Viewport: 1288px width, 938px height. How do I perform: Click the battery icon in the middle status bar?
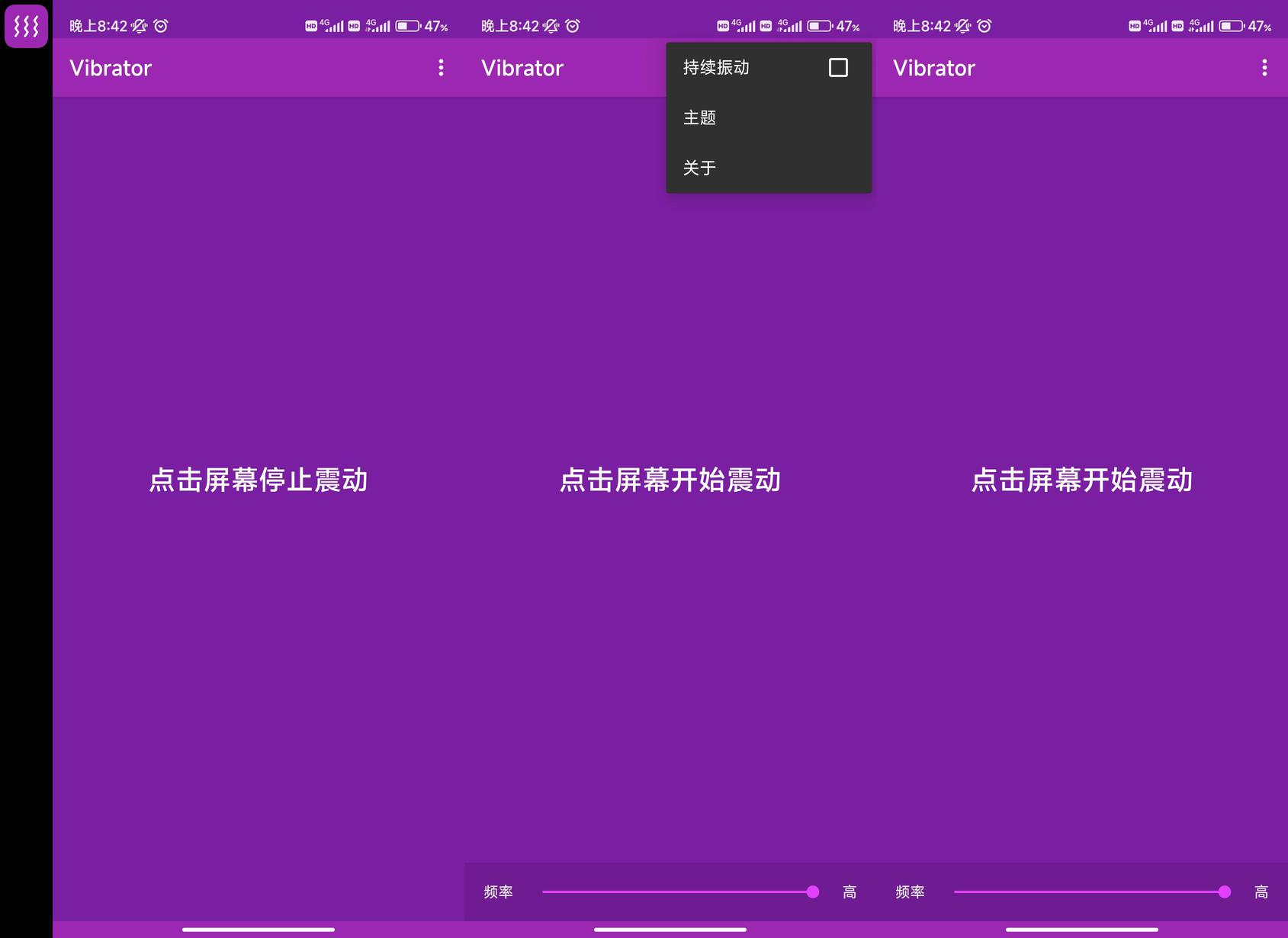coord(820,26)
